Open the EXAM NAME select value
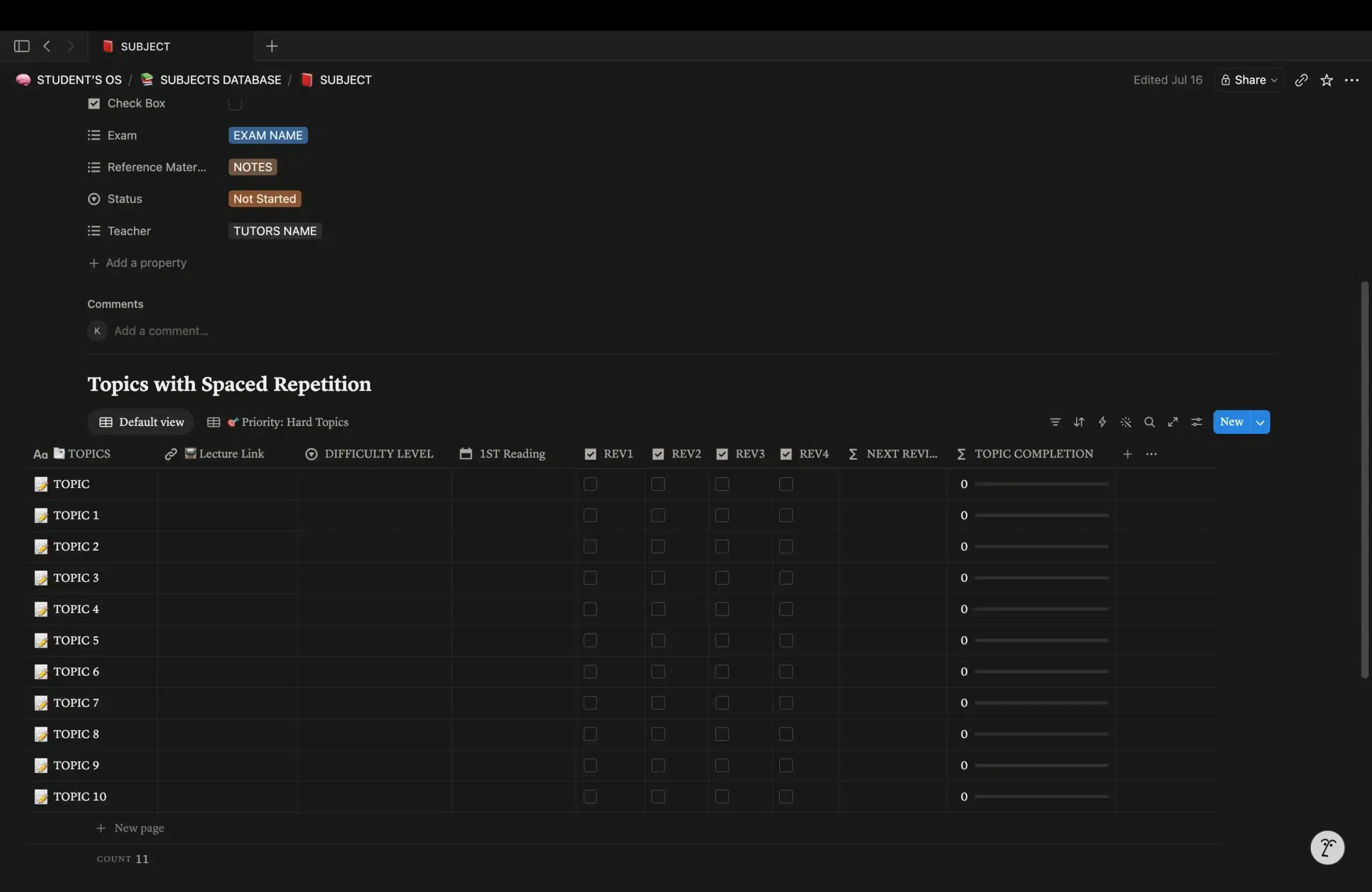This screenshot has width=1372, height=892. pos(268,136)
